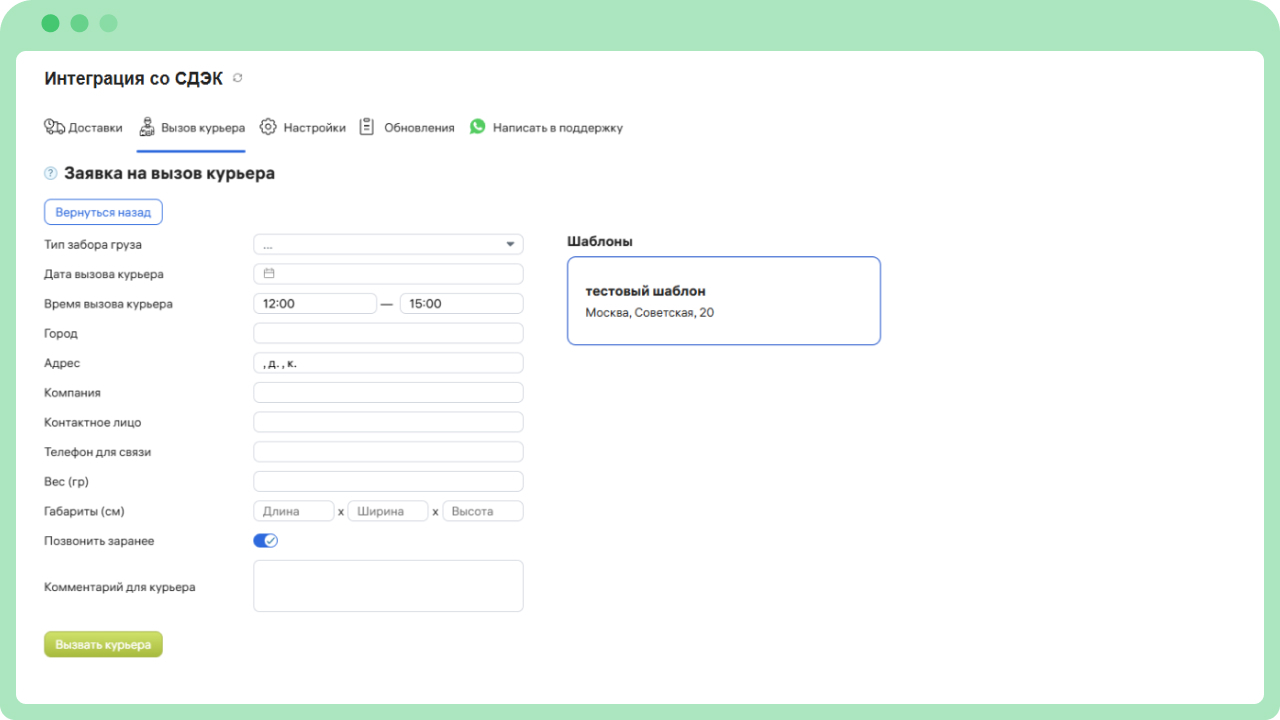The image size is (1280, 720).
Task: Click the calendar icon in date field
Action: [x=269, y=273]
